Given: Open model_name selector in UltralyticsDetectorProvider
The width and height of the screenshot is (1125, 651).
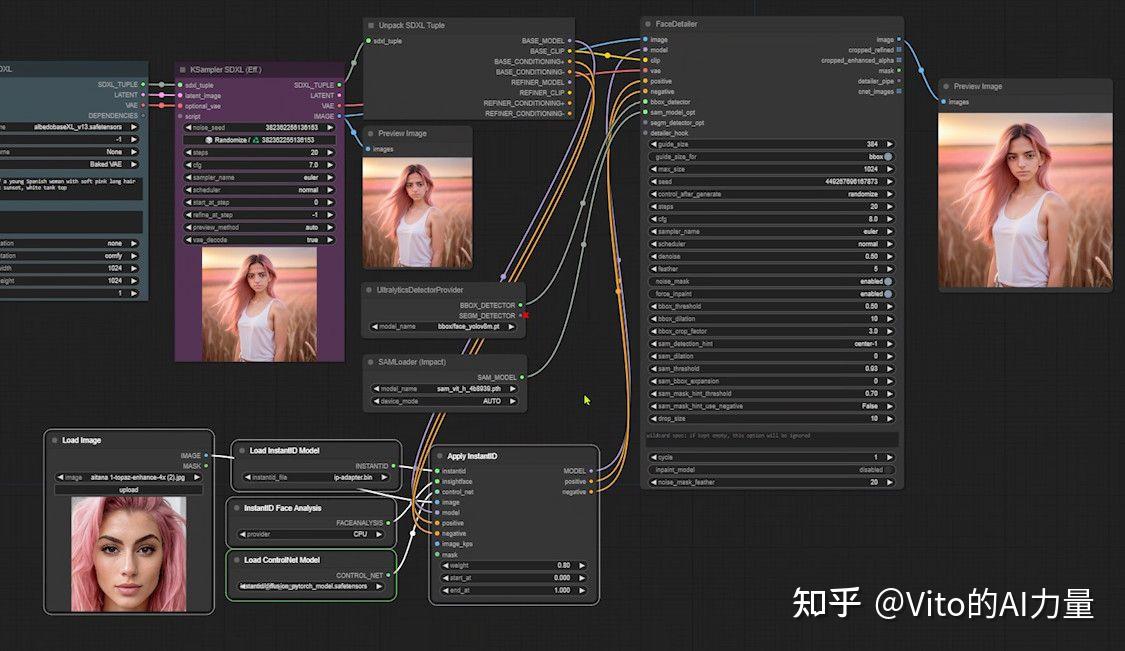Looking at the screenshot, I should coord(443,327).
